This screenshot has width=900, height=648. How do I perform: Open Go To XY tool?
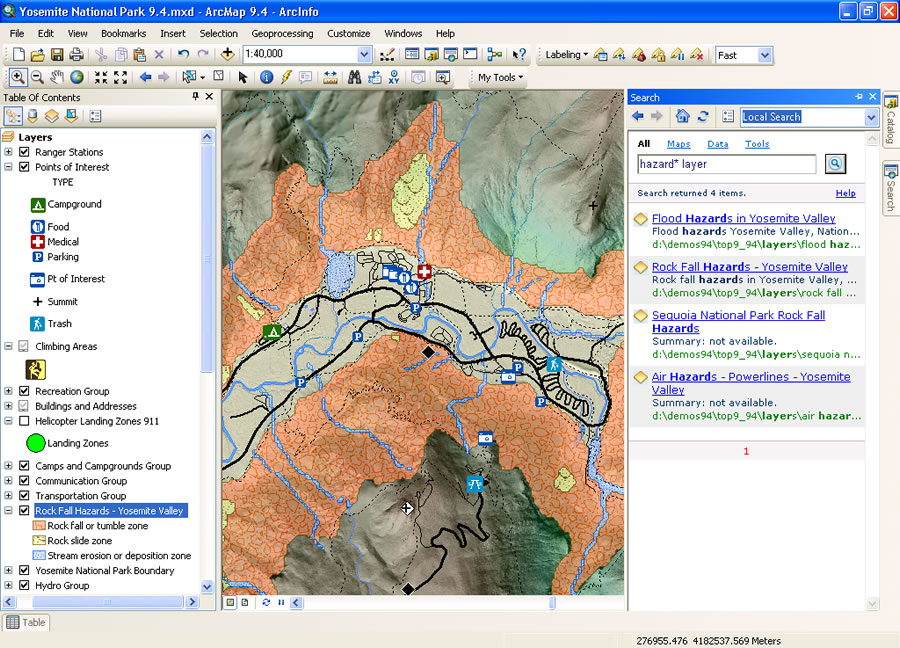coord(394,77)
